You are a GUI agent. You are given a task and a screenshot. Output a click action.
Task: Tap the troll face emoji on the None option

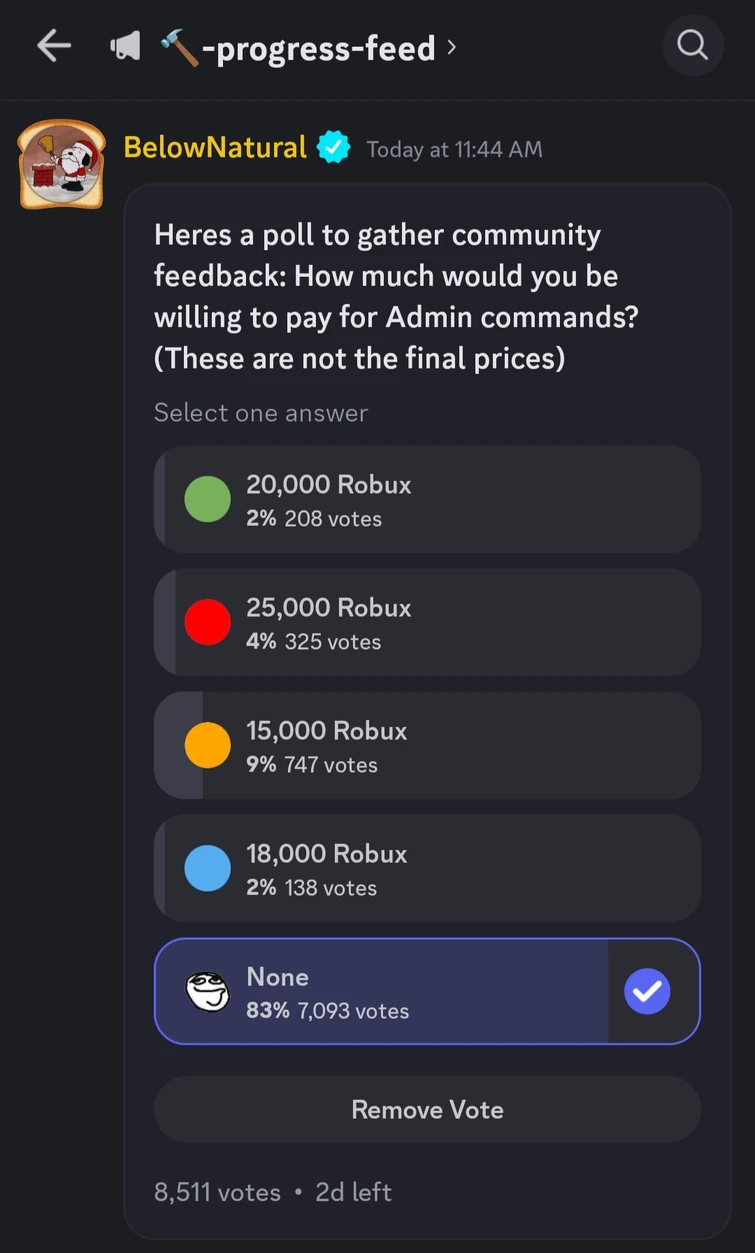tap(207, 991)
